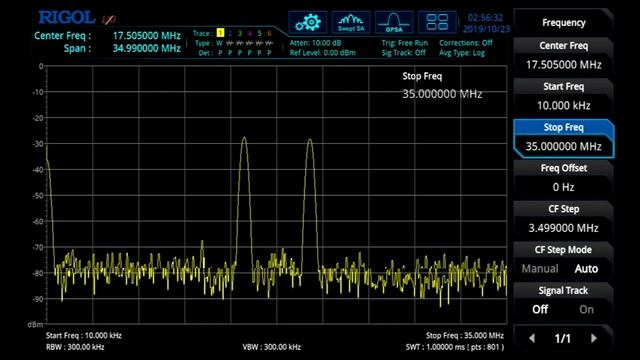Click the Span readout 34.990000 MHz

click(x=147, y=48)
